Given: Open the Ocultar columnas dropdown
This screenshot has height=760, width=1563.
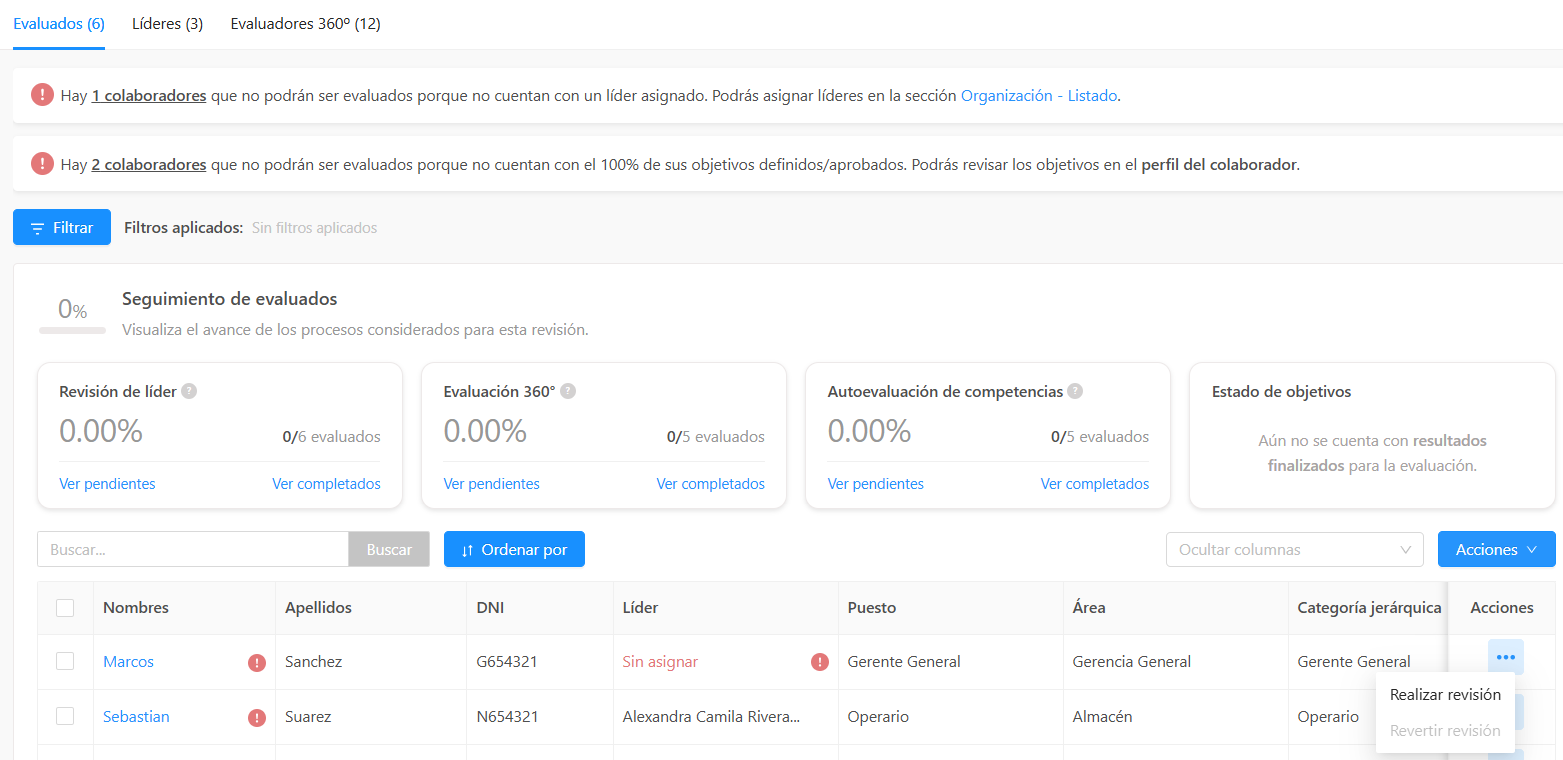Looking at the screenshot, I should (1294, 549).
